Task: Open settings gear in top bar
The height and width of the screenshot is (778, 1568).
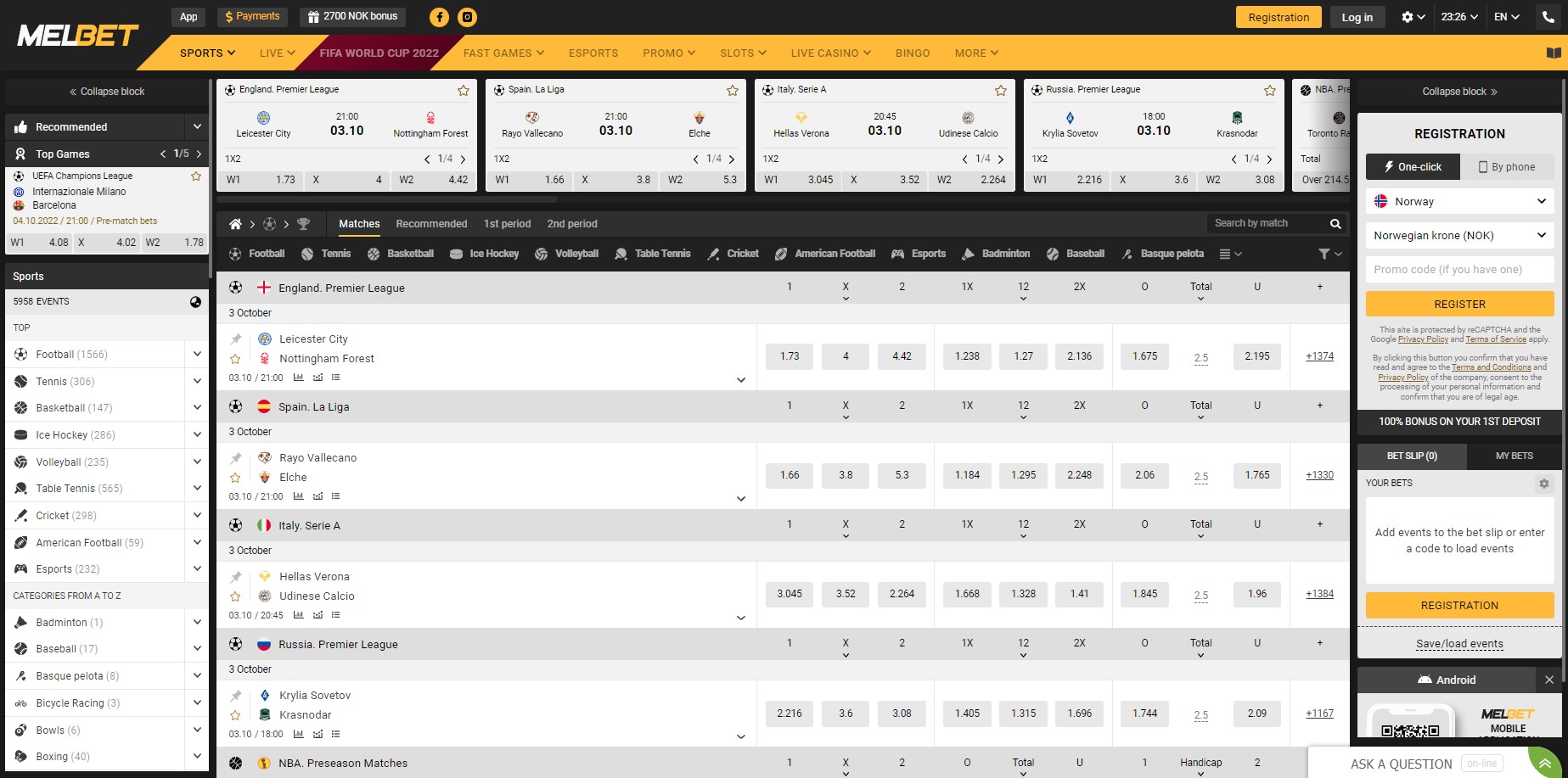Action: (1413, 17)
